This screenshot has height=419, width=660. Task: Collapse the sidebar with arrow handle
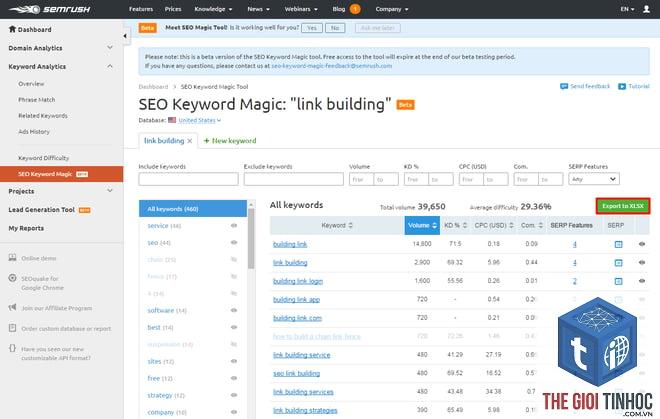[125, 36]
